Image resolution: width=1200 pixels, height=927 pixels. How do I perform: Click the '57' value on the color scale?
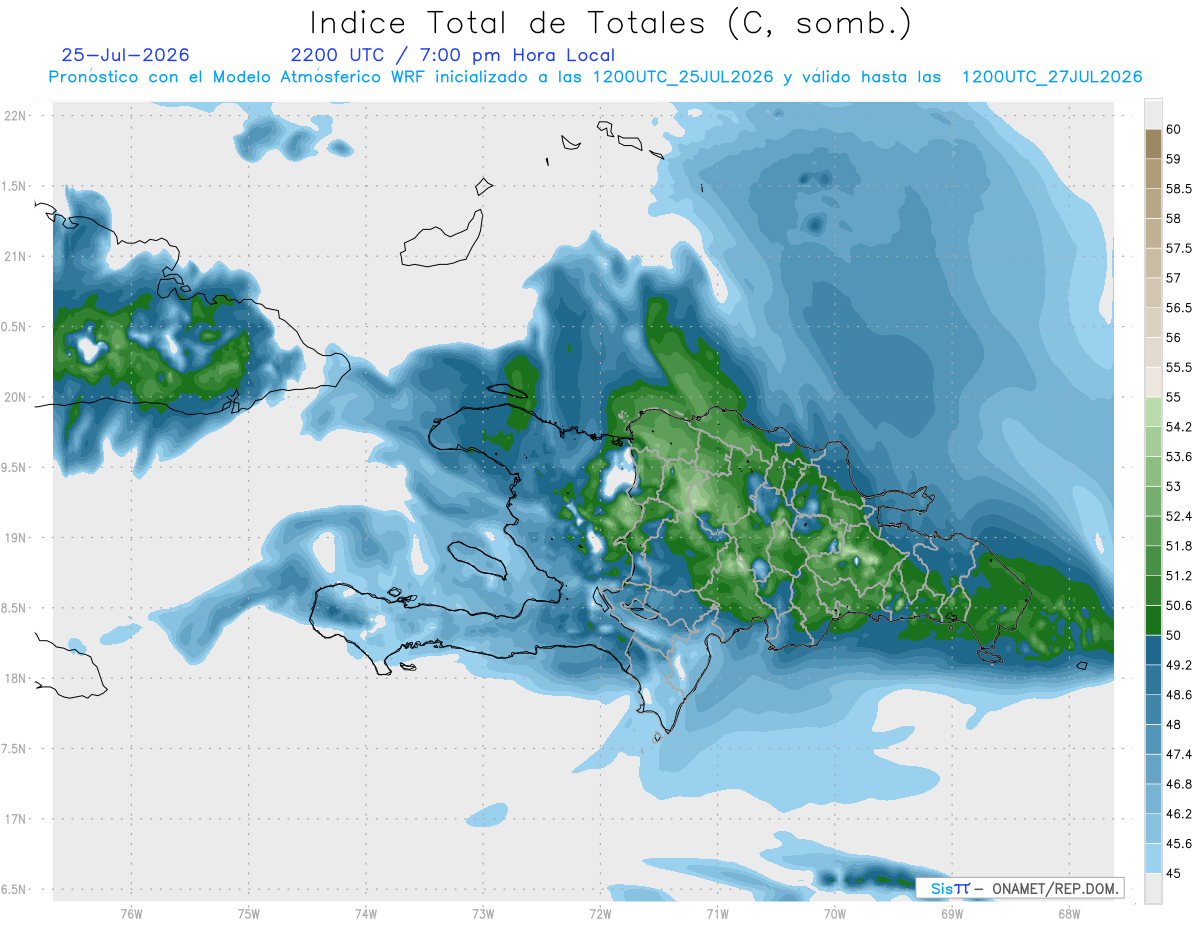(x=1175, y=278)
